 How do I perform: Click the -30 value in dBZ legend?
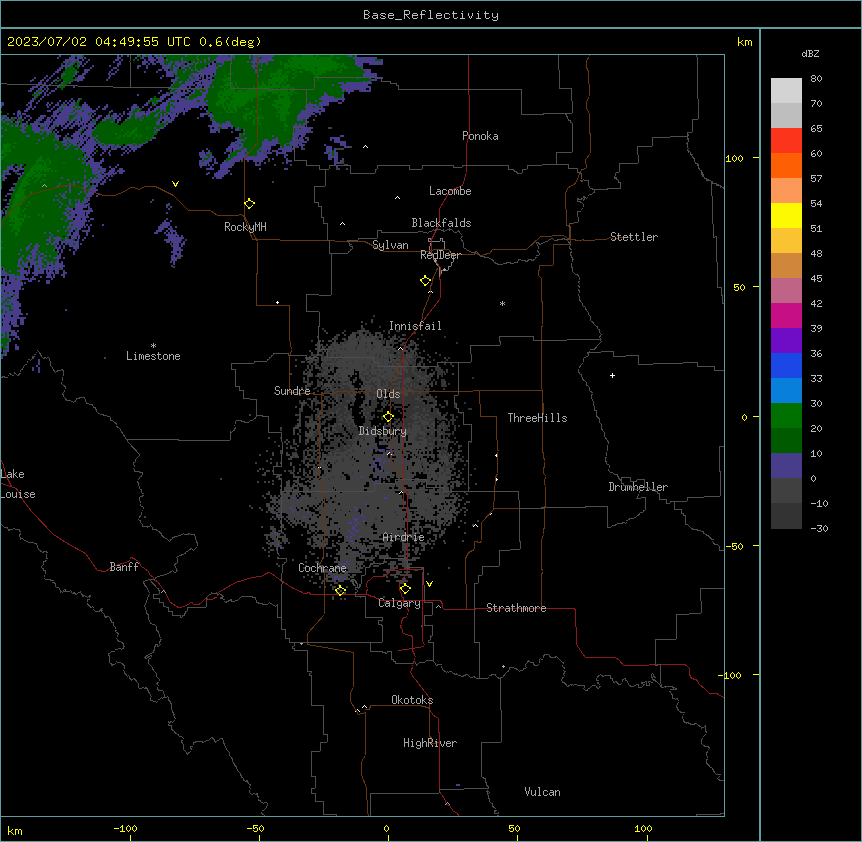click(x=819, y=528)
